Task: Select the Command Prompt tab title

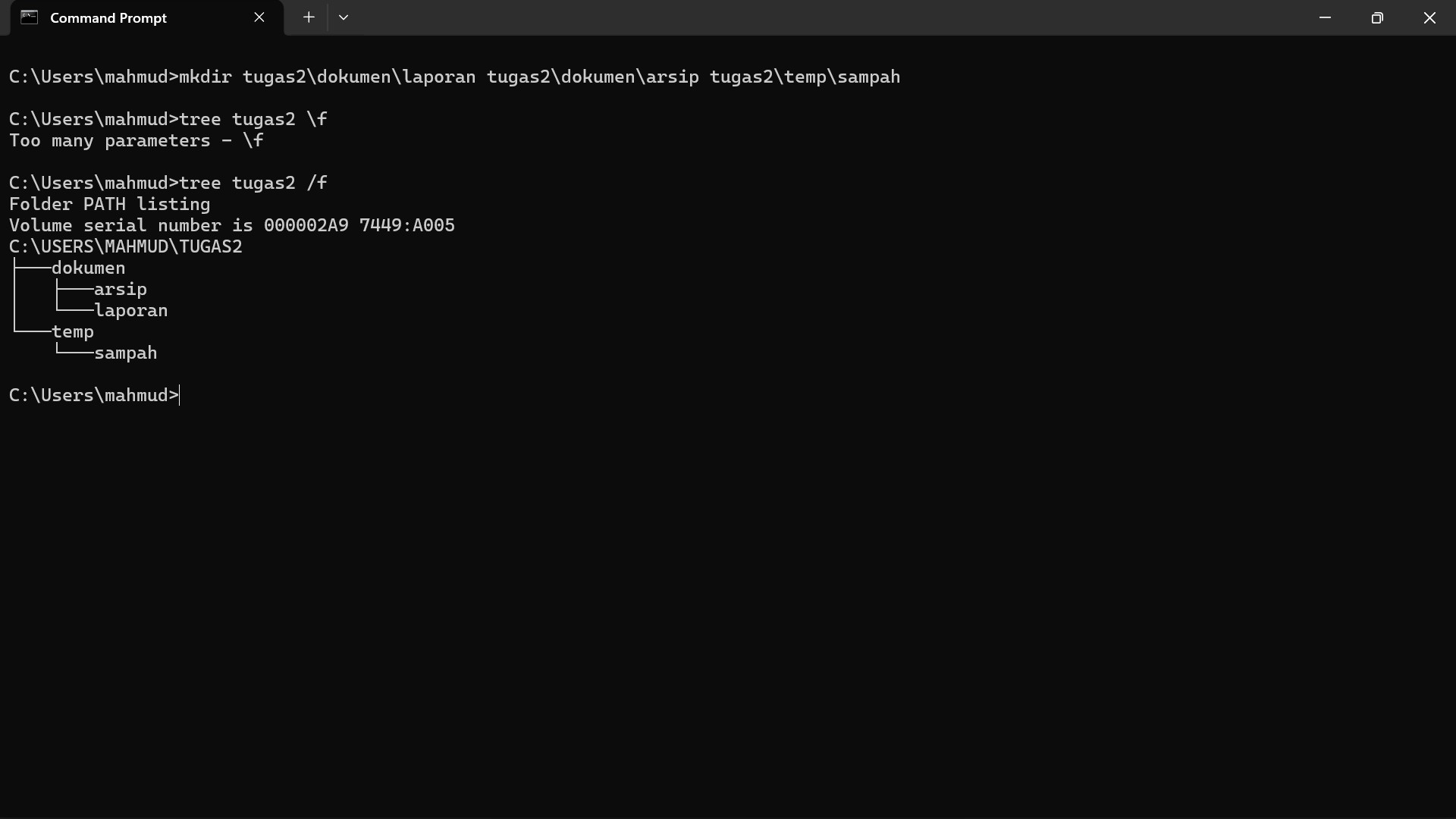Action: [108, 17]
